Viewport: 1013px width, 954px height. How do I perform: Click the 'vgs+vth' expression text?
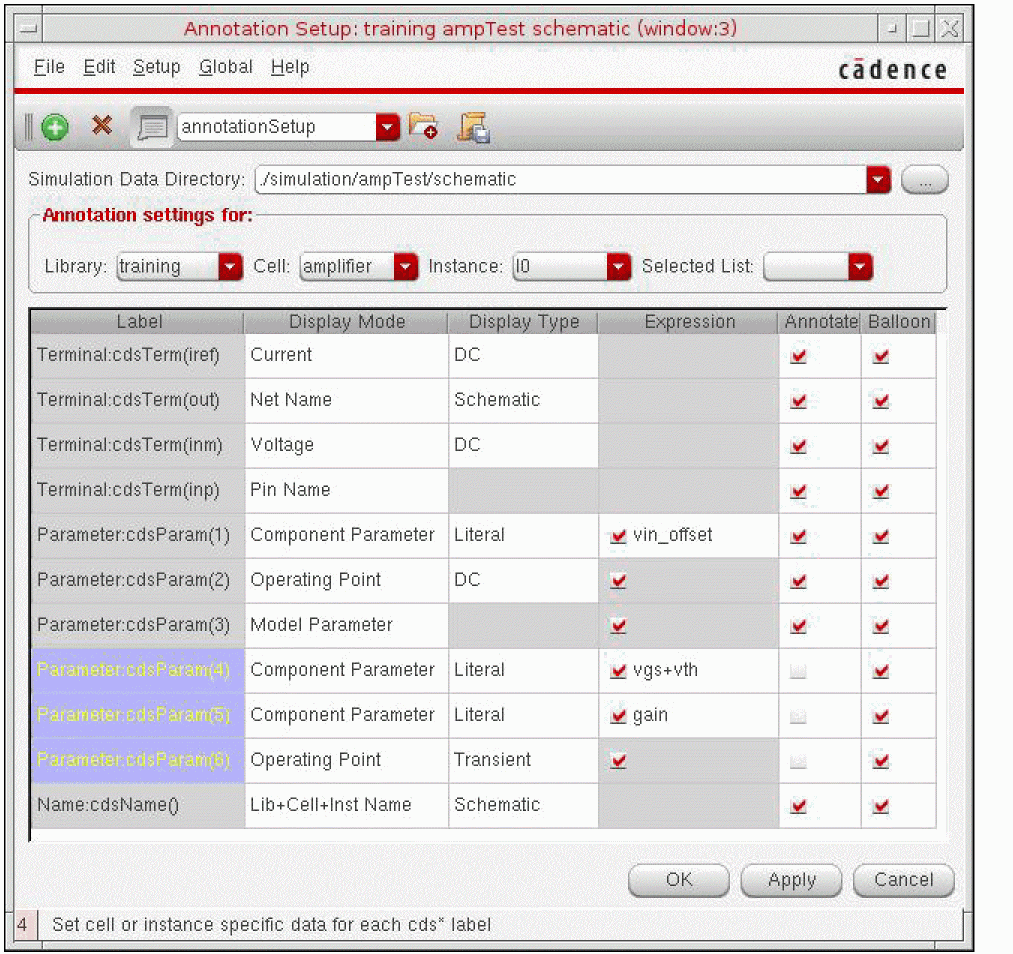[x=665, y=670]
